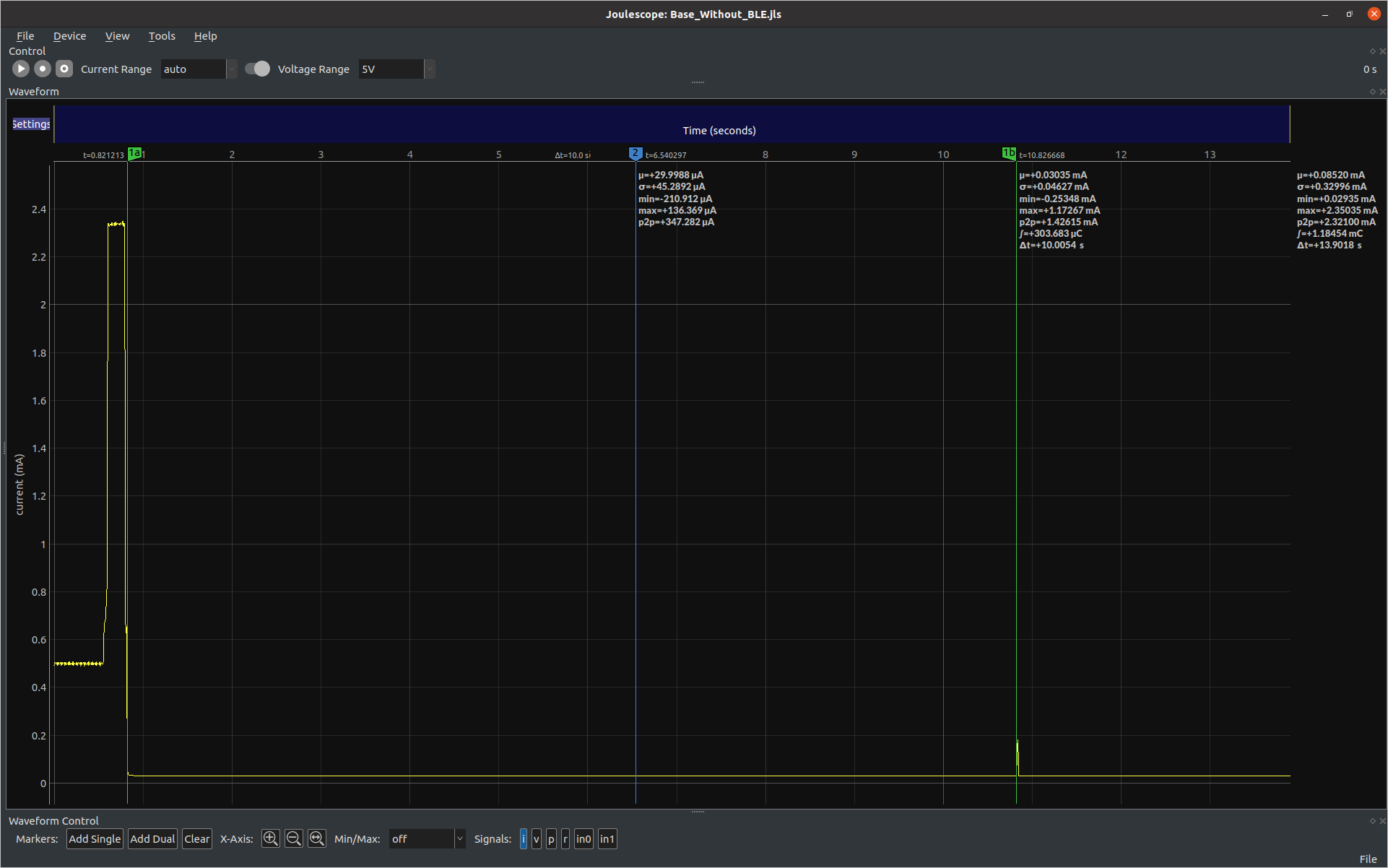Click the X-Axis zoom in icon
Viewport: 1388px width, 868px height.
270,838
